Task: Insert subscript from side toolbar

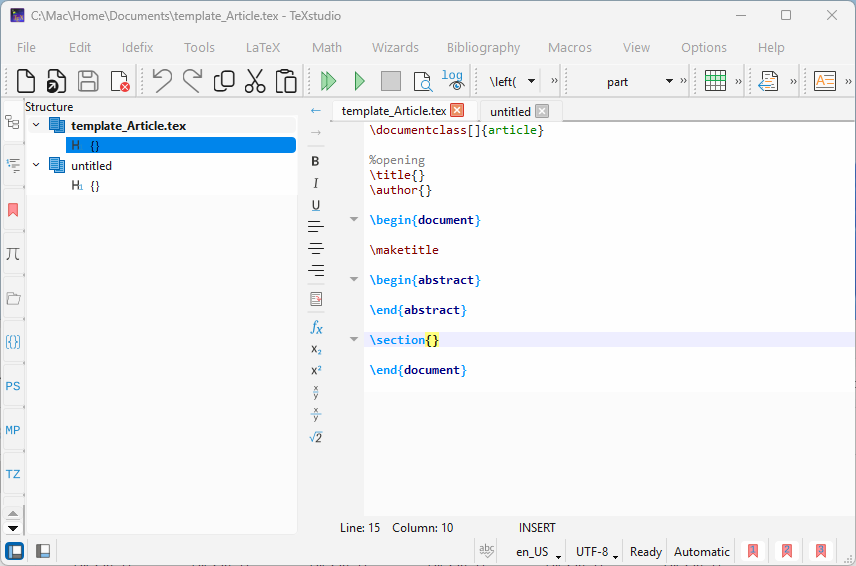Action: click(316, 349)
